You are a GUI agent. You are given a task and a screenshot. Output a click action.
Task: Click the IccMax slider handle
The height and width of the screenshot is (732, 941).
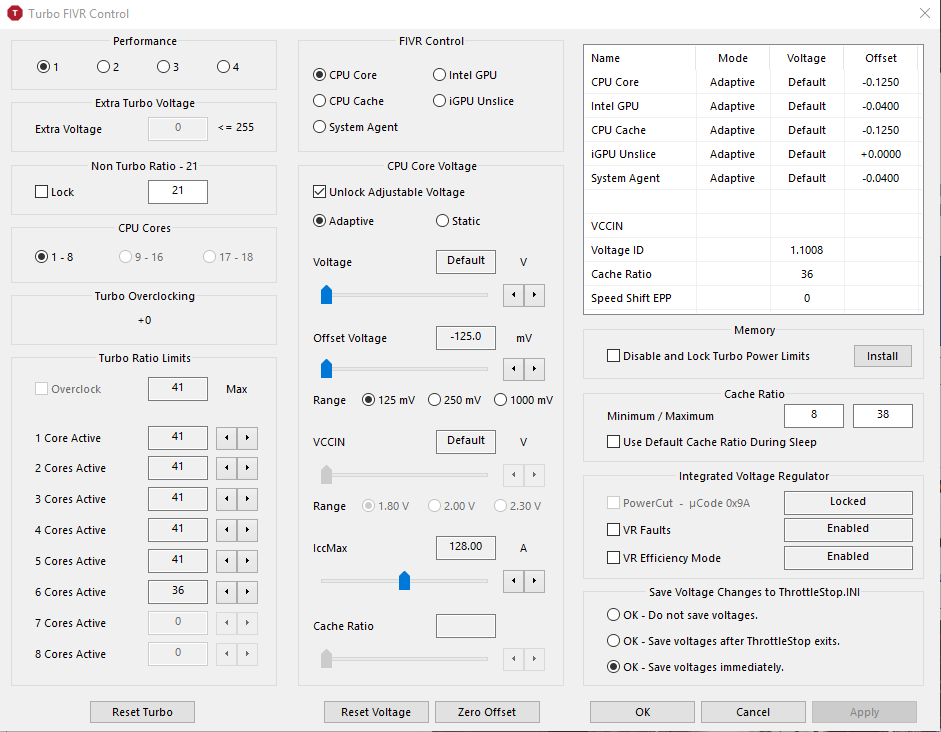(404, 580)
